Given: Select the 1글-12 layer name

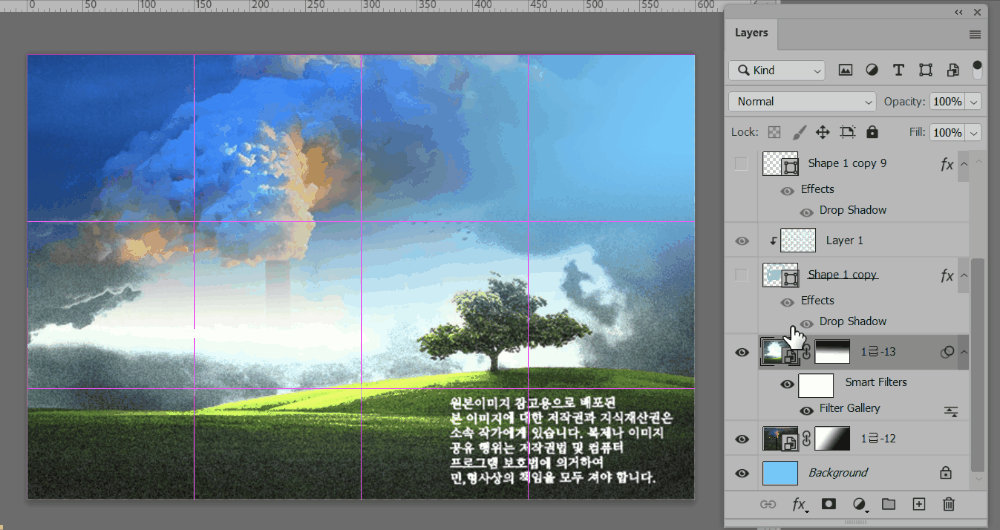Looking at the screenshot, I should coord(878,439).
